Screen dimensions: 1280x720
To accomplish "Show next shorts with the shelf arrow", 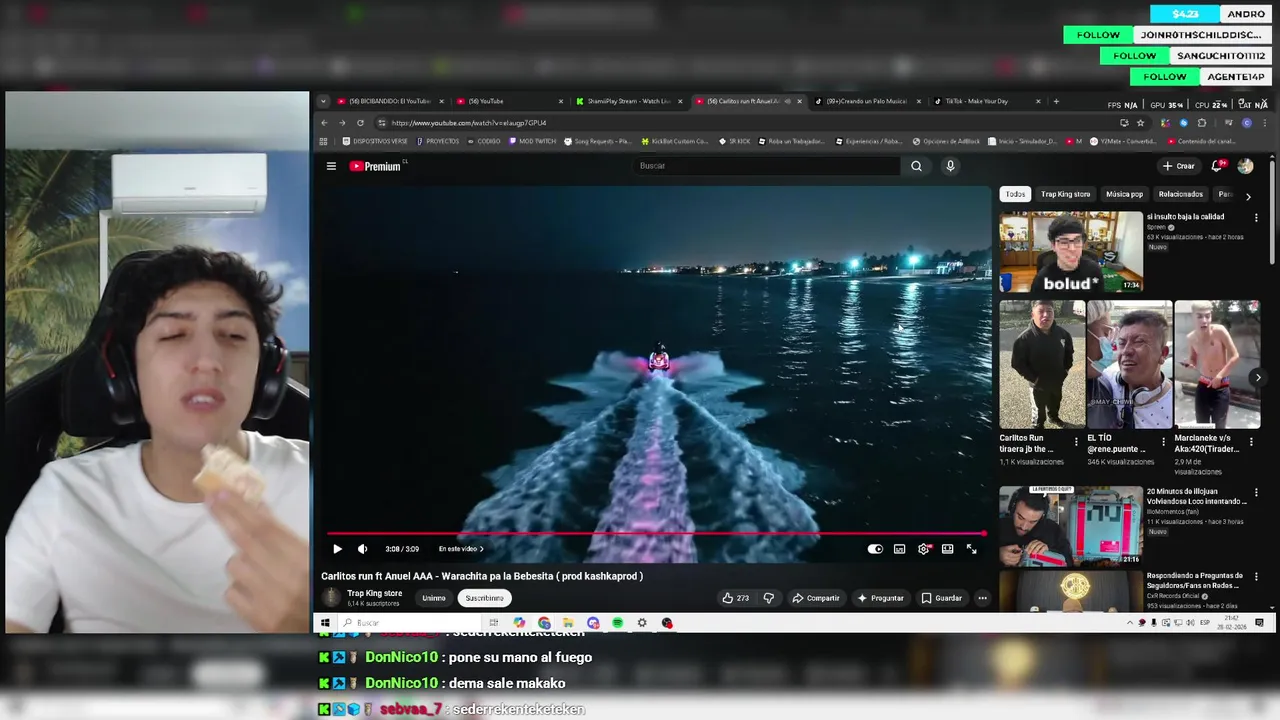I will coord(1258,378).
